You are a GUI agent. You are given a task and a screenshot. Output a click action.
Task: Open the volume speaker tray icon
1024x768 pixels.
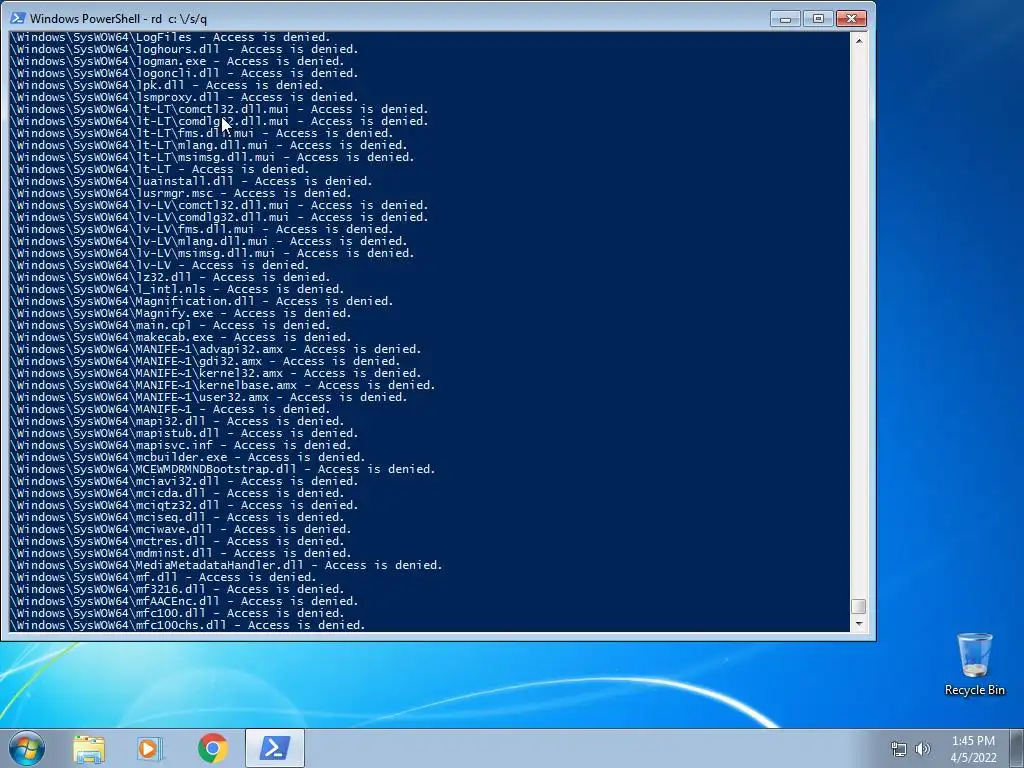pos(923,749)
